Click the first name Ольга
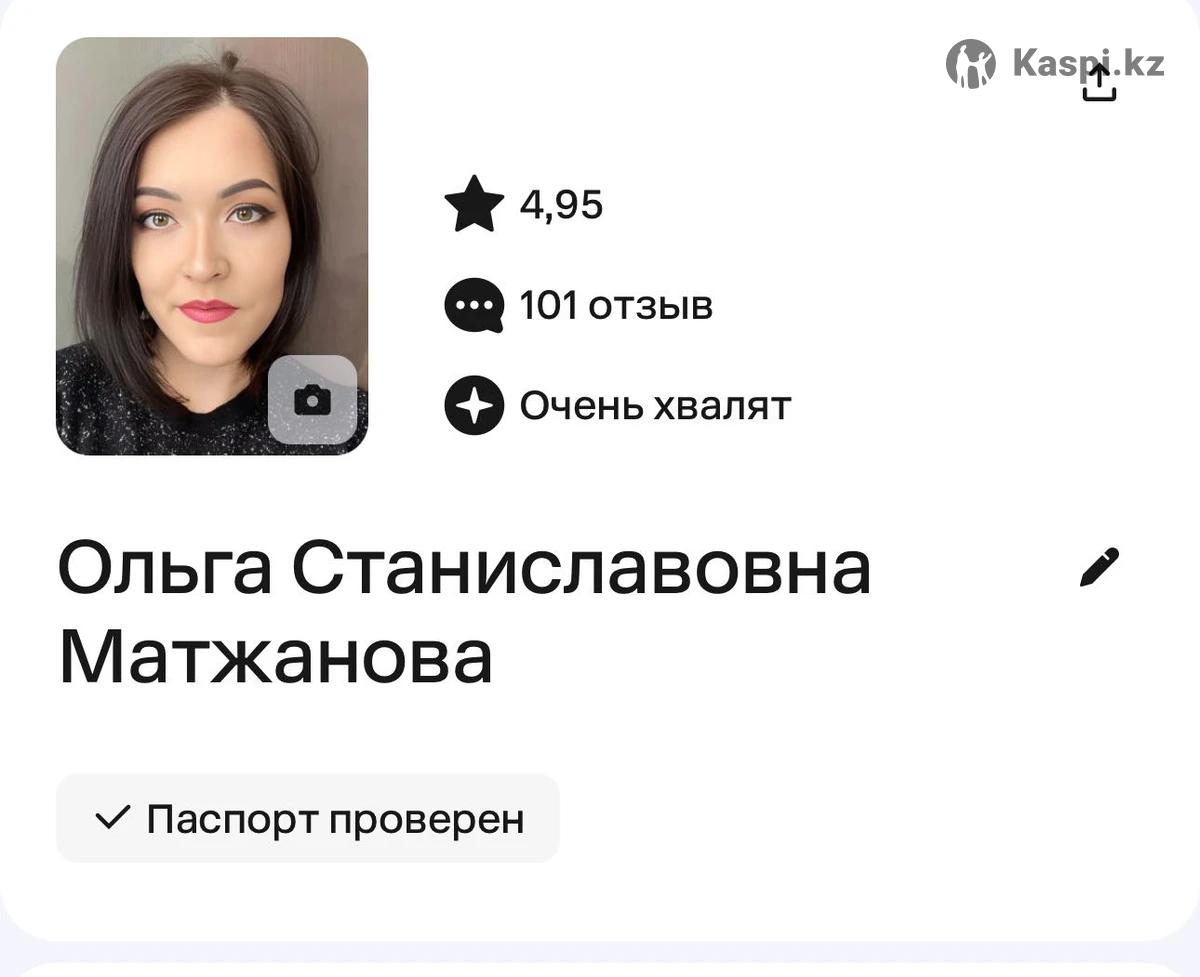This screenshot has width=1200, height=977. 165,571
